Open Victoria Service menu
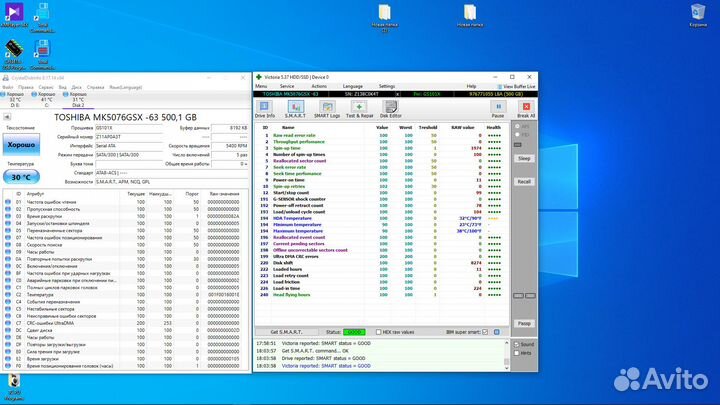This screenshot has height=405, width=720. 287,86
